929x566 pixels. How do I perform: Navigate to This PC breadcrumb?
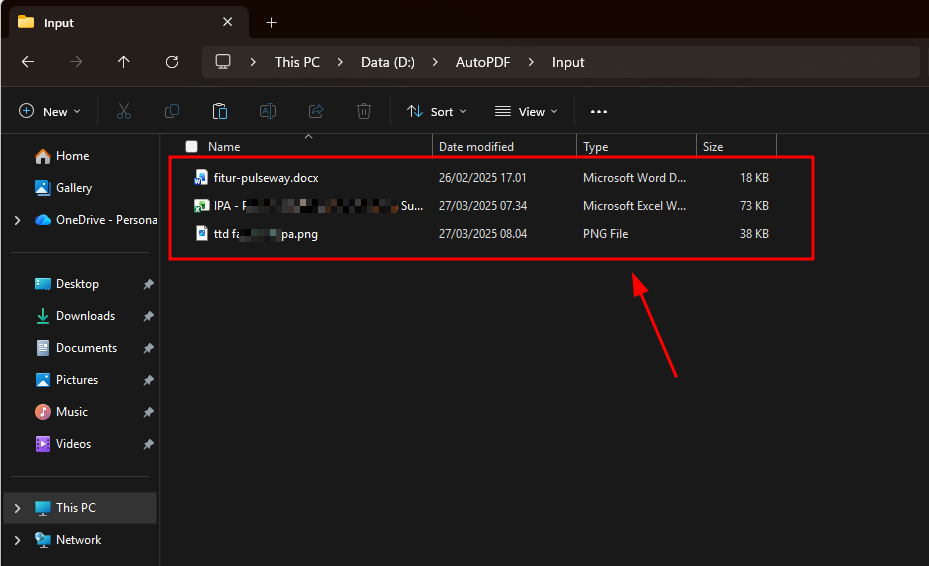pos(297,62)
